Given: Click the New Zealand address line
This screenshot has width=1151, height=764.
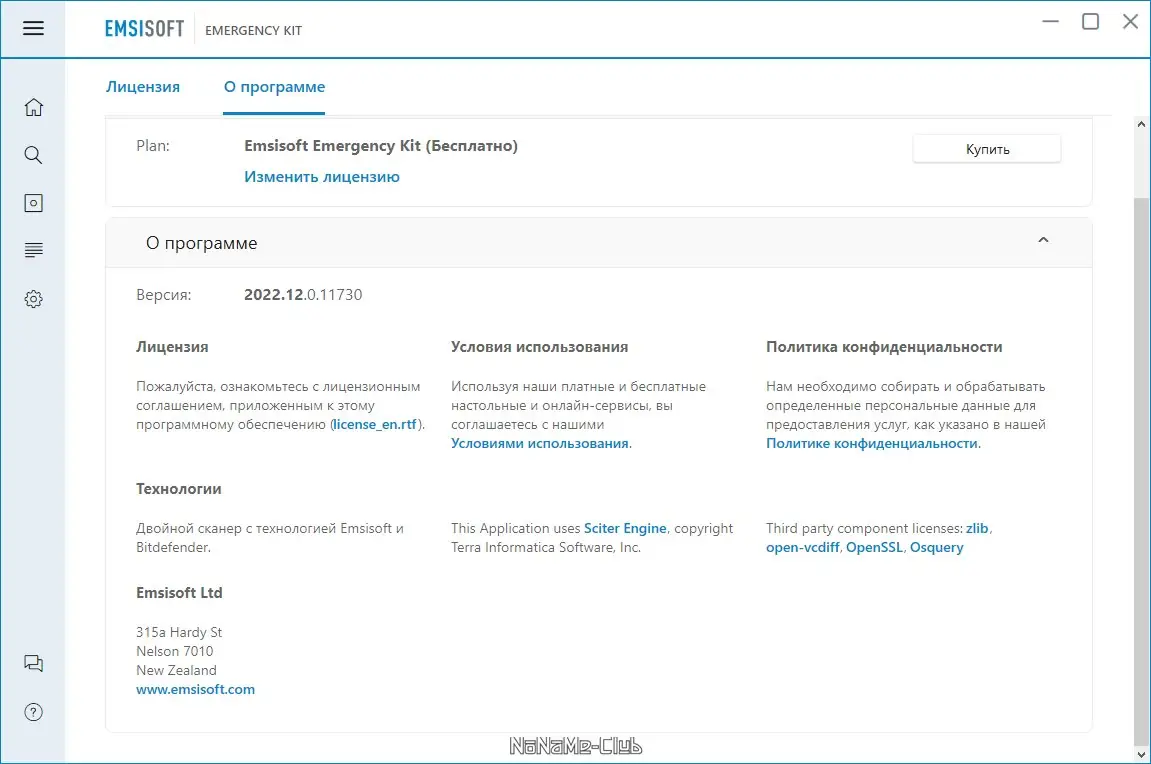Looking at the screenshot, I should [x=176, y=670].
